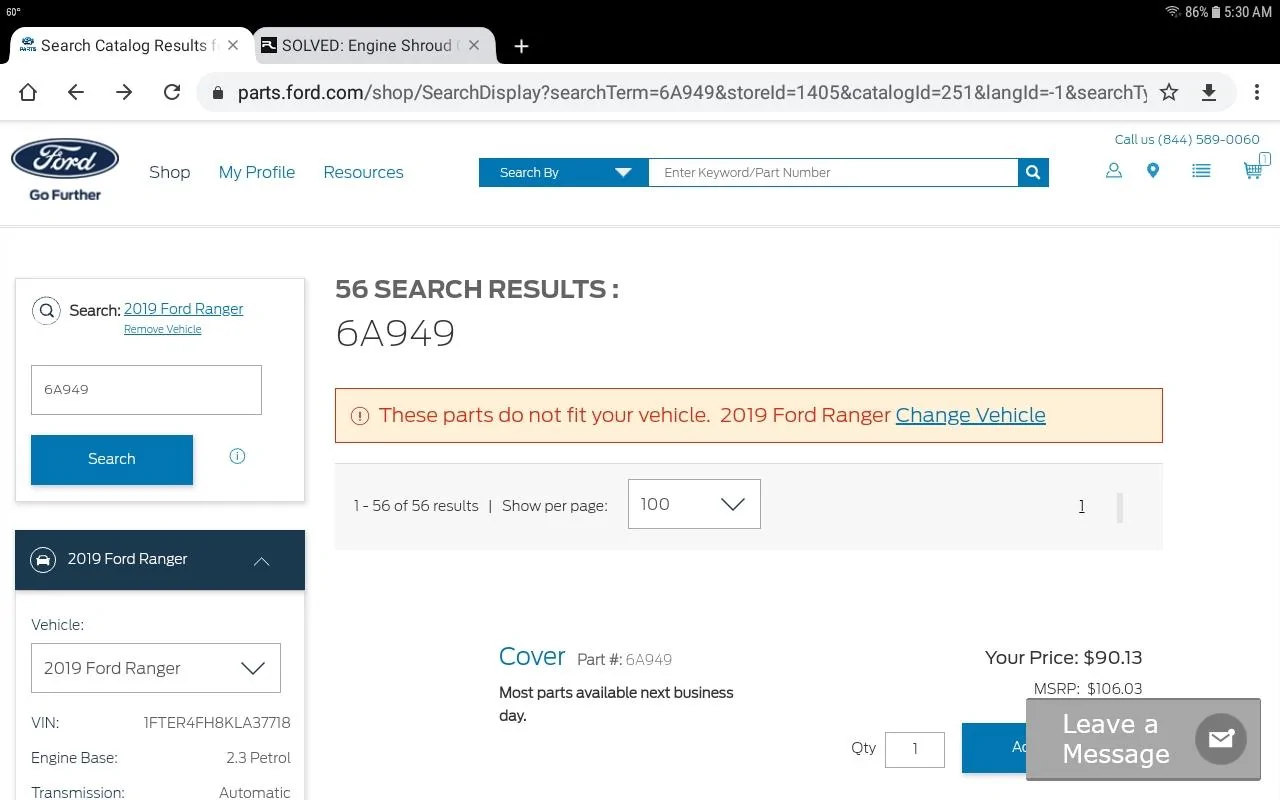Viewport: 1280px width, 800px height.
Task: Switch to the SOLVED: Engine Shroud tab
Action: [x=364, y=45]
